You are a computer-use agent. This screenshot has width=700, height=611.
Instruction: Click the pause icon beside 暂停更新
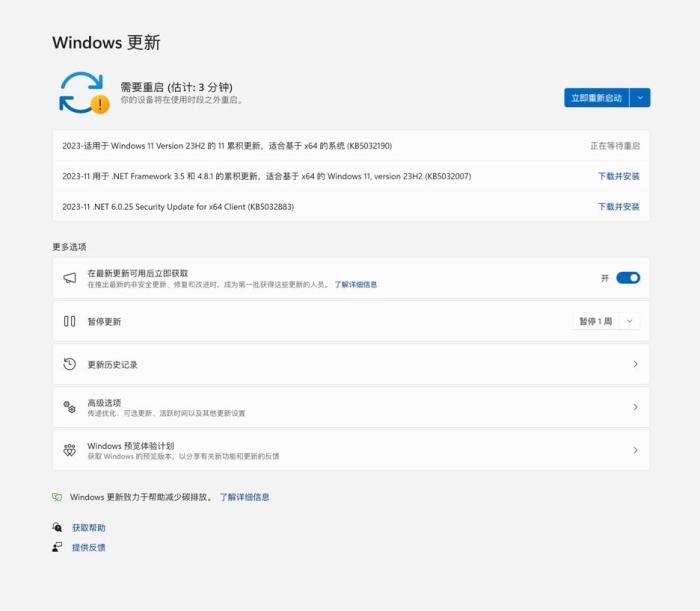pyautogui.click(x=70, y=321)
